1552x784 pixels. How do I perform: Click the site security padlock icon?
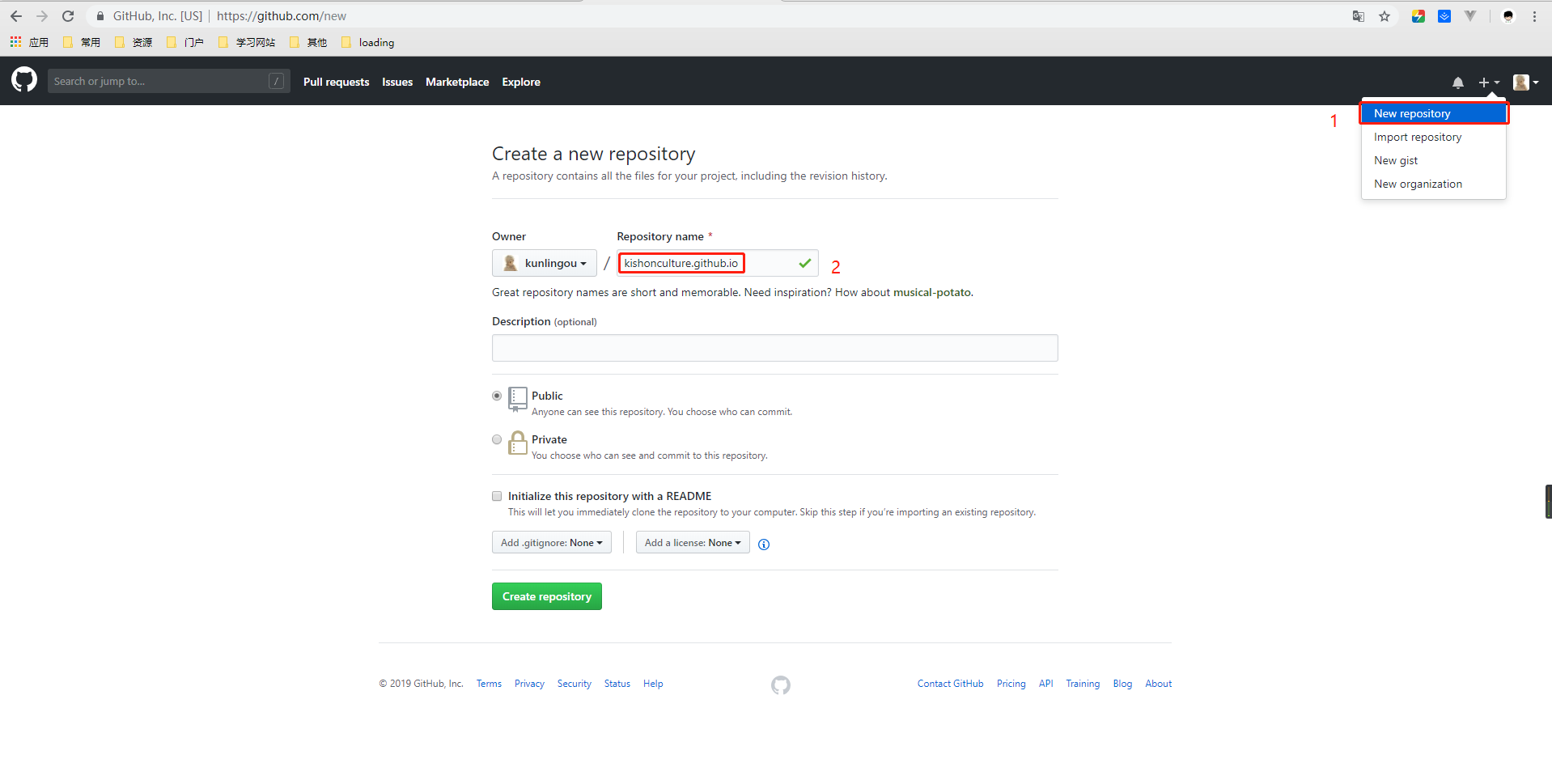100,16
